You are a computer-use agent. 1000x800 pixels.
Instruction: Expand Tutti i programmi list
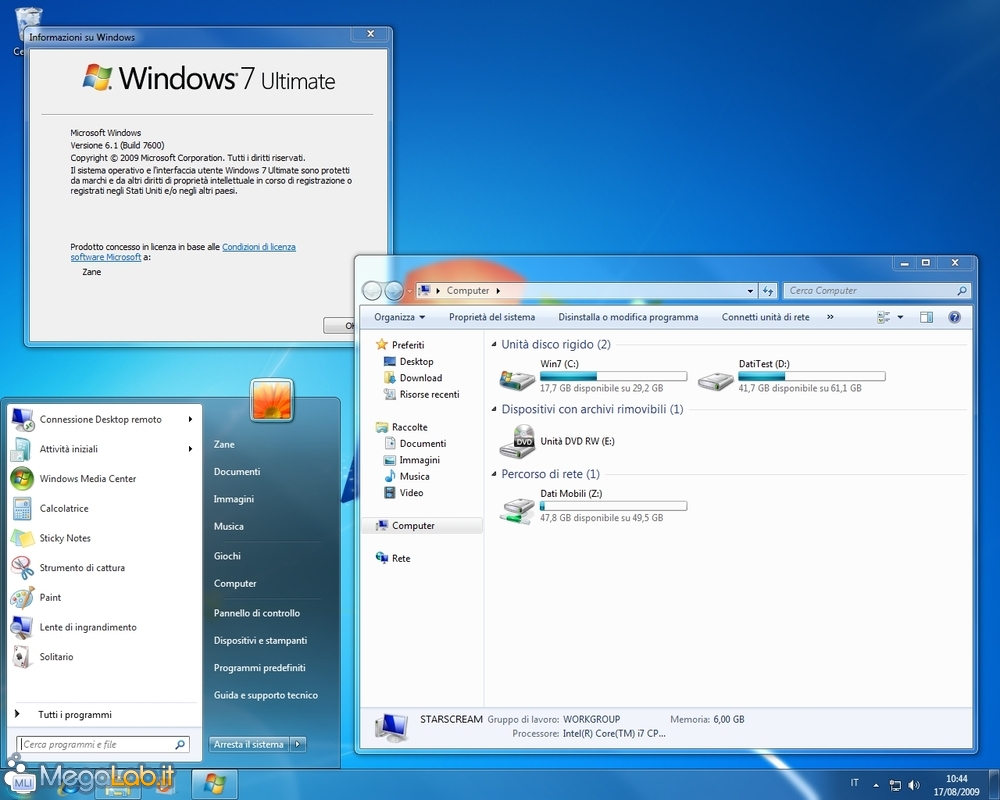(x=75, y=715)
